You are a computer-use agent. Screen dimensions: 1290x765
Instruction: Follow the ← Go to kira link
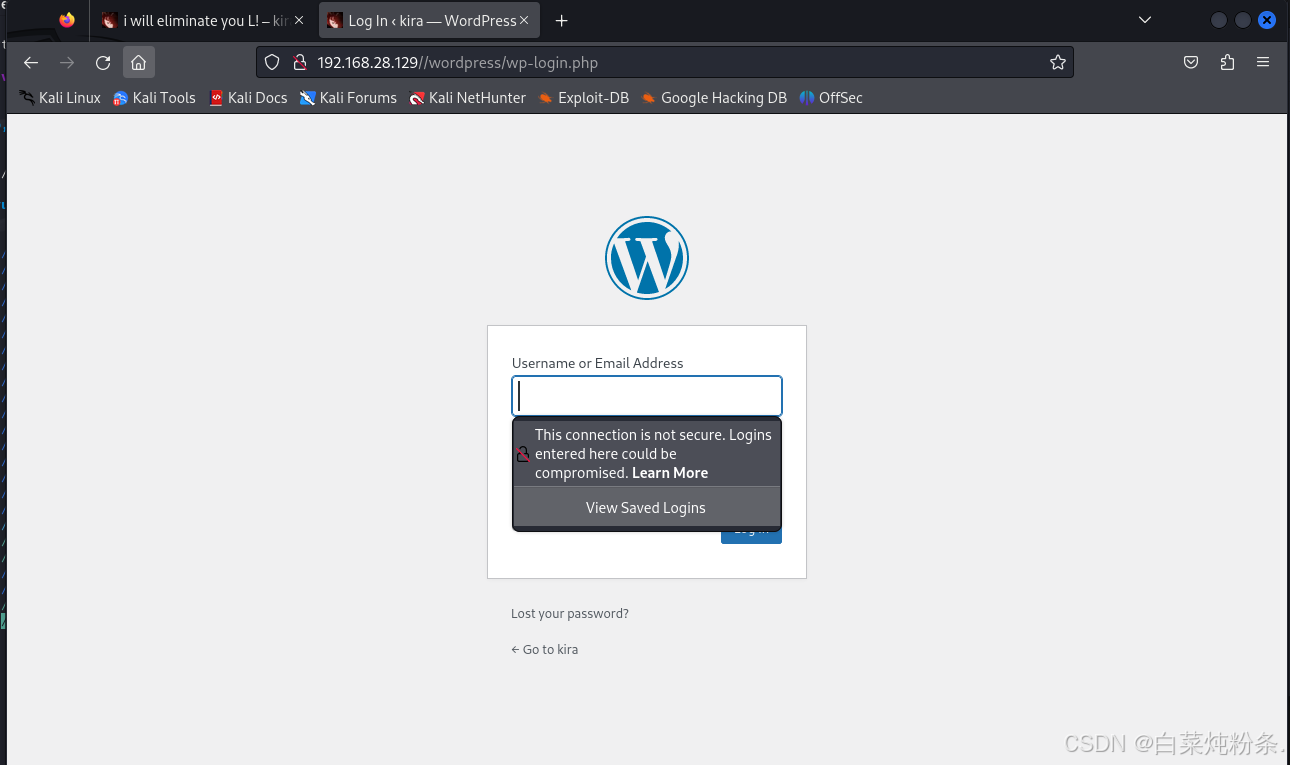(545, 650)
